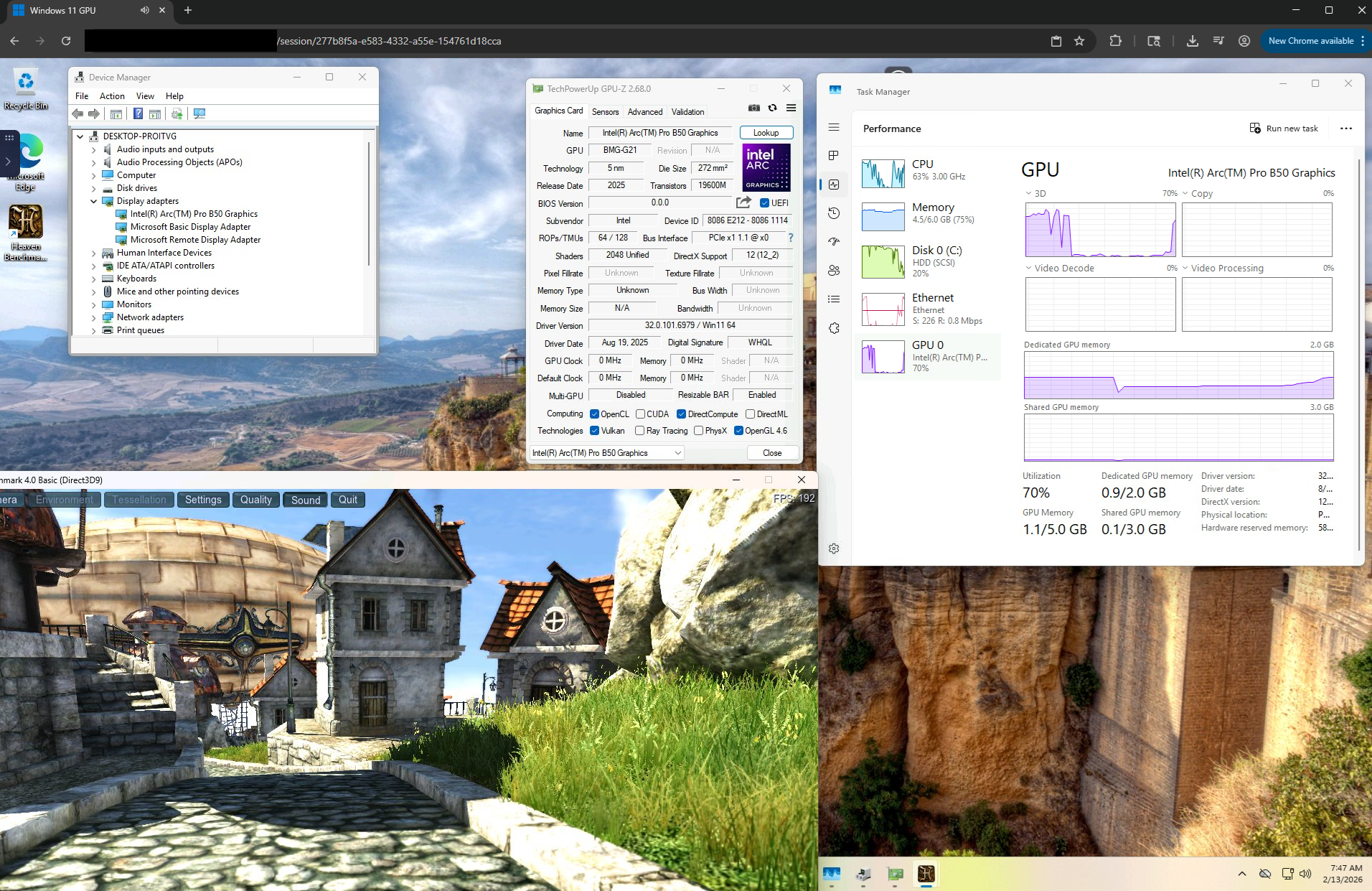The image size is (1372, 891).
Task: Toggle the Ray Tracing checkbox in GPU-Z
Action: coord(639,431)
